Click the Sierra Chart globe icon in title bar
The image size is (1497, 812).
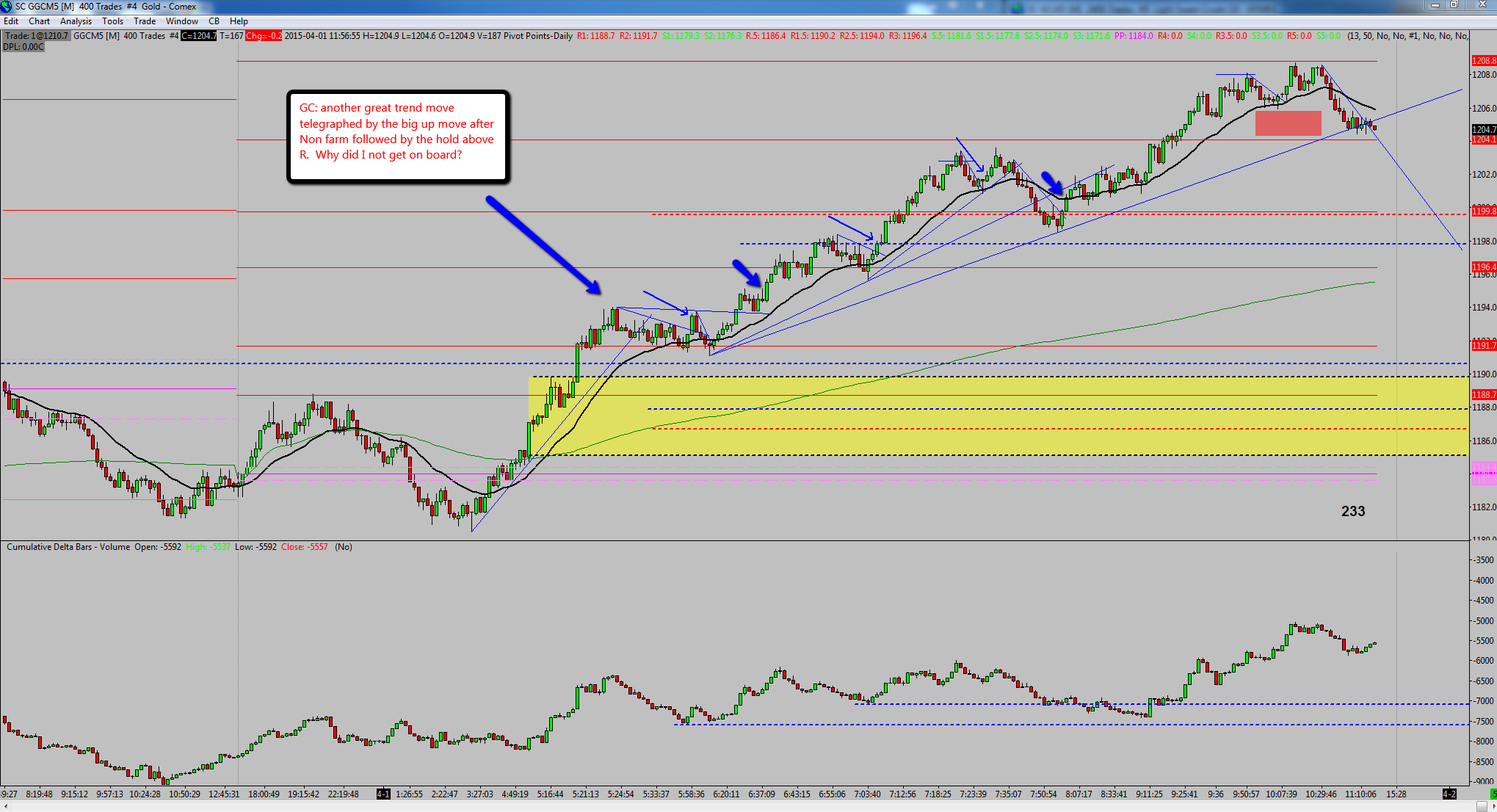click(7, 7)
